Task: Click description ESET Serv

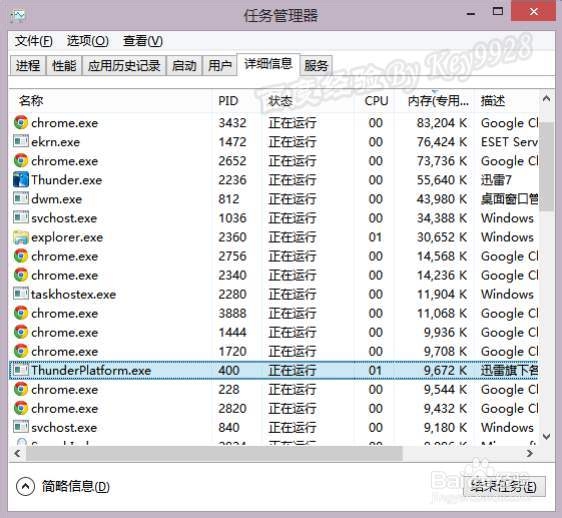Action: pos(509,142)
